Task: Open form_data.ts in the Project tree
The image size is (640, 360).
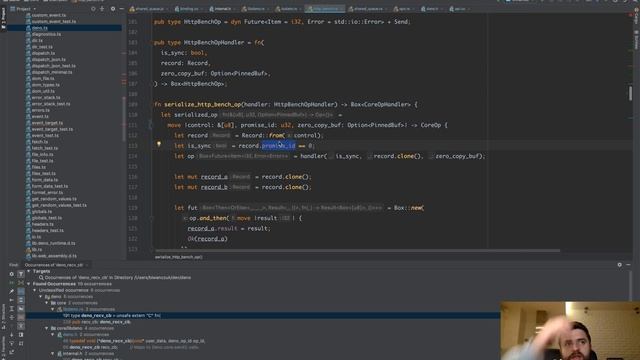Action: 44,180
